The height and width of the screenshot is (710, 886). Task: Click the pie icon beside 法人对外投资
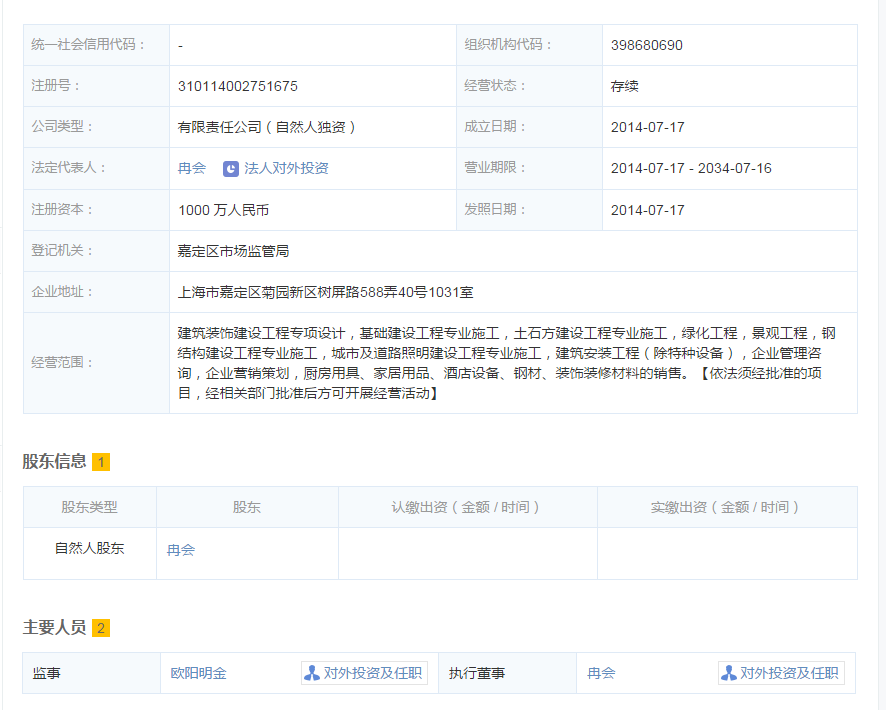click(x=231, y=169)
